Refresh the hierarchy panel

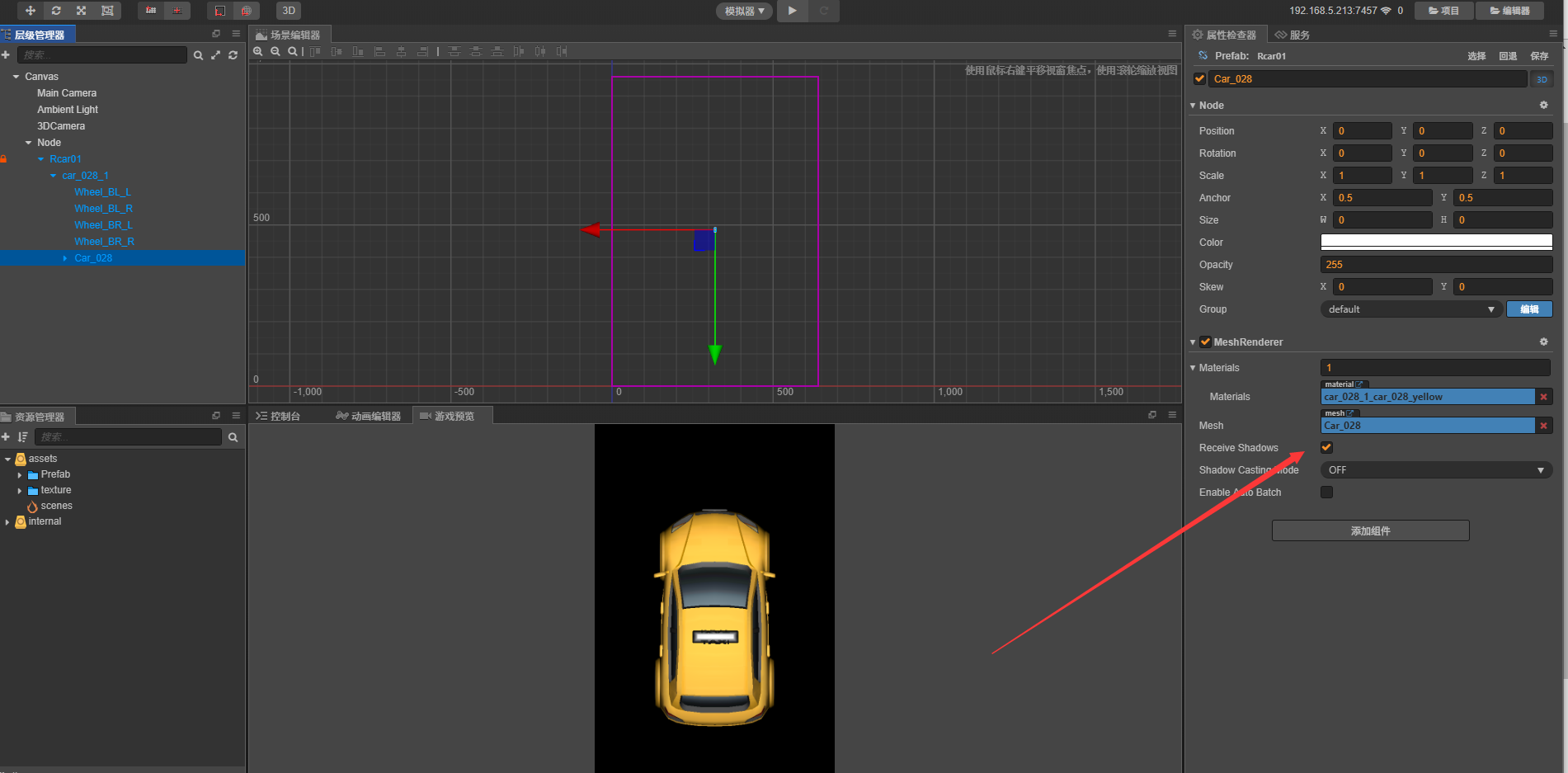(233, 55)
